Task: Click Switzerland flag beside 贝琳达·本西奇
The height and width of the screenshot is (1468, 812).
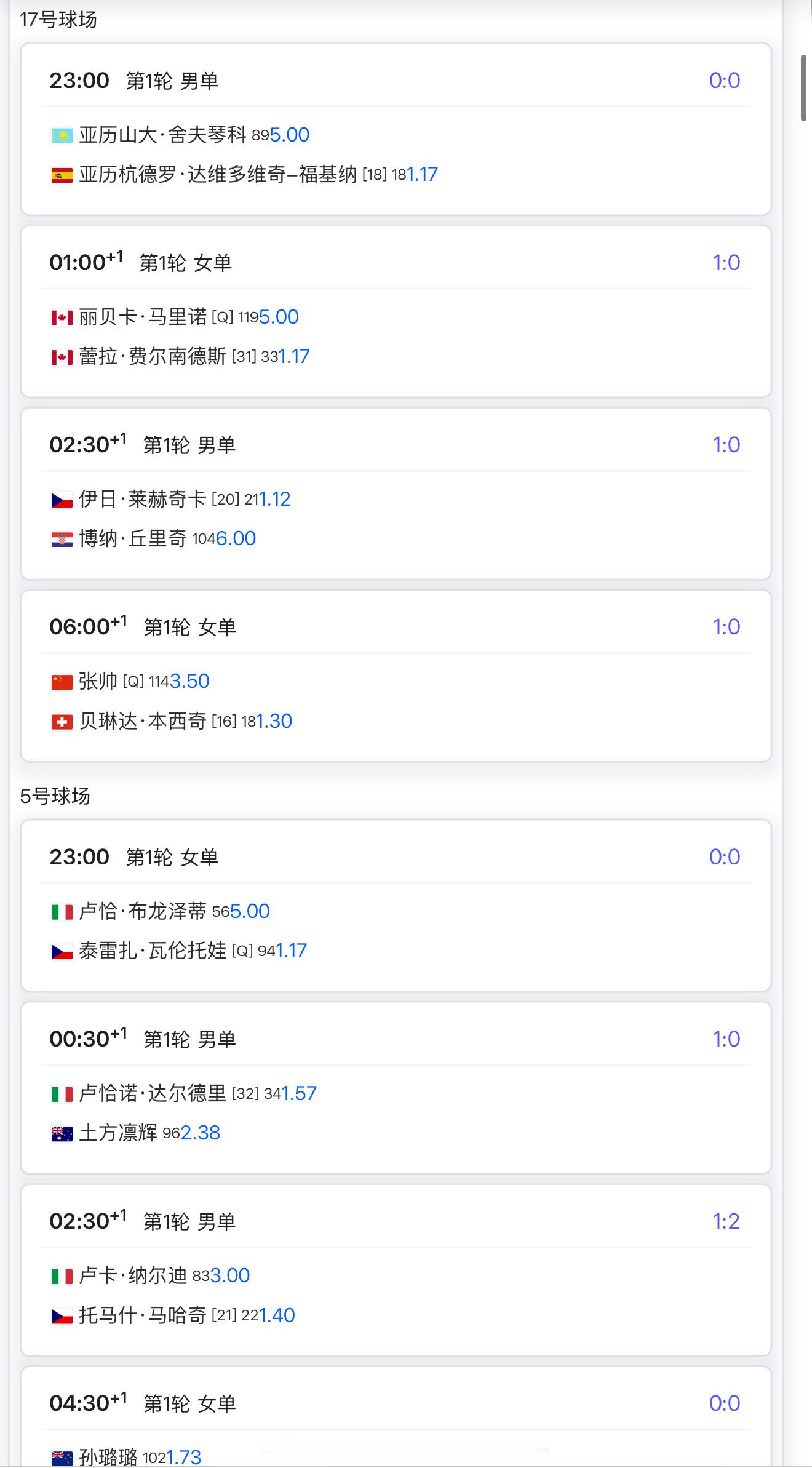Action: (x=62, y=722)
